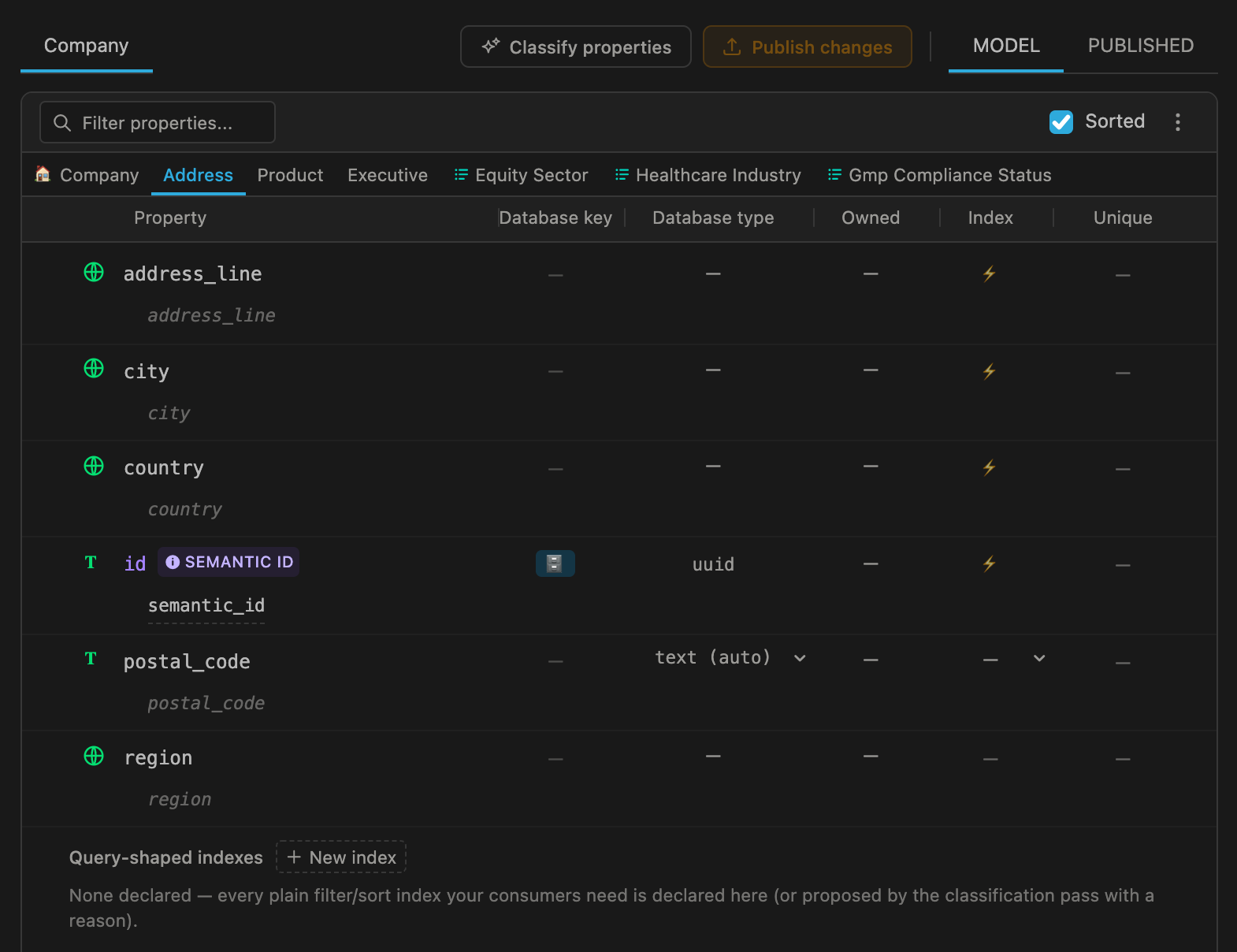Click the Database key column header

tap(555, 218)
